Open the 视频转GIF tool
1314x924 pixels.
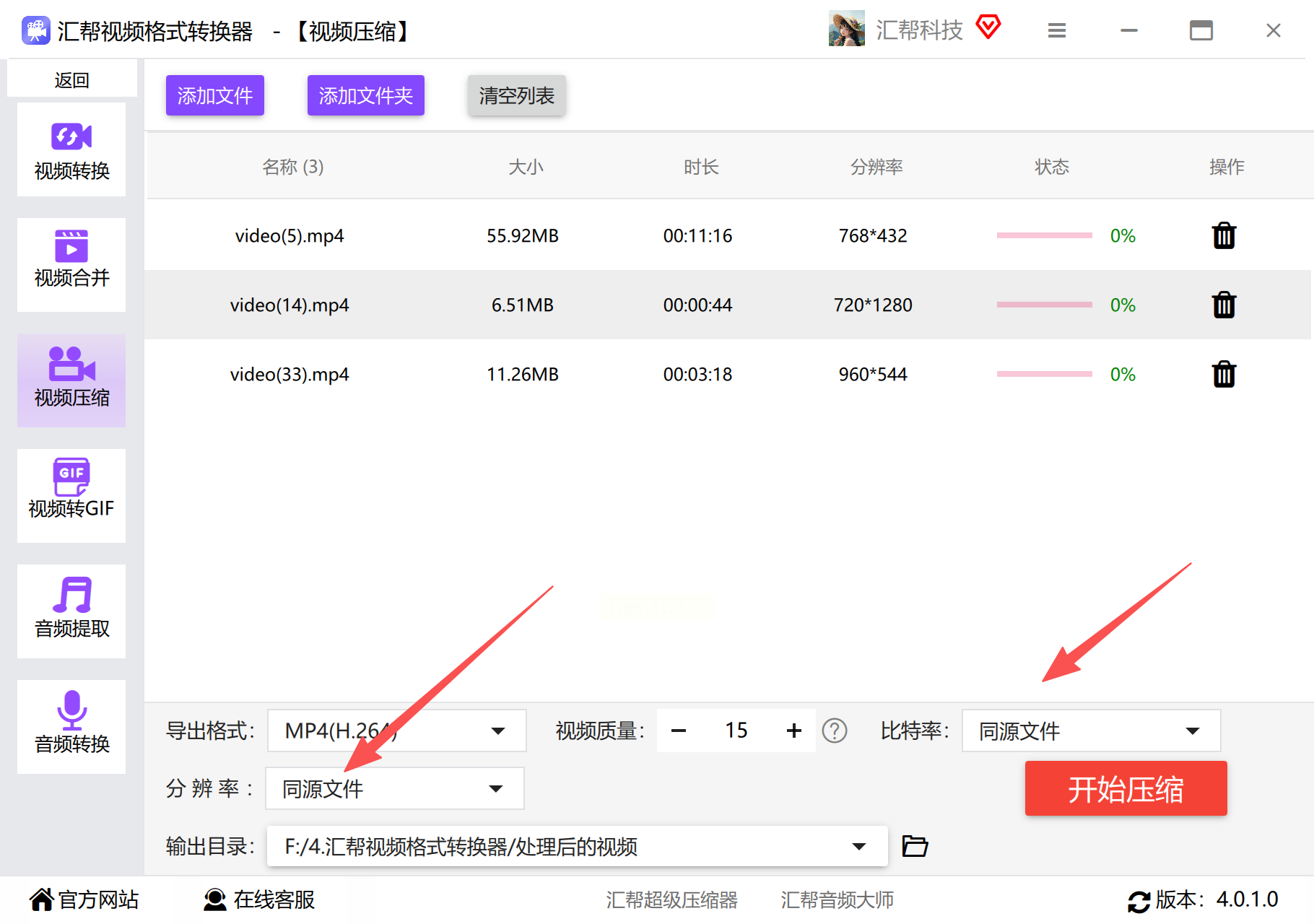pyautogui.click(x=71, y=496)
